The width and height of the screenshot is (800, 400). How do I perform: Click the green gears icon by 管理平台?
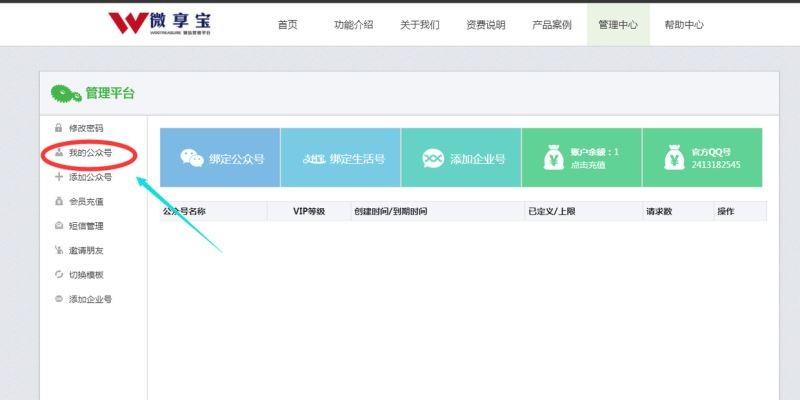(66, 93)
